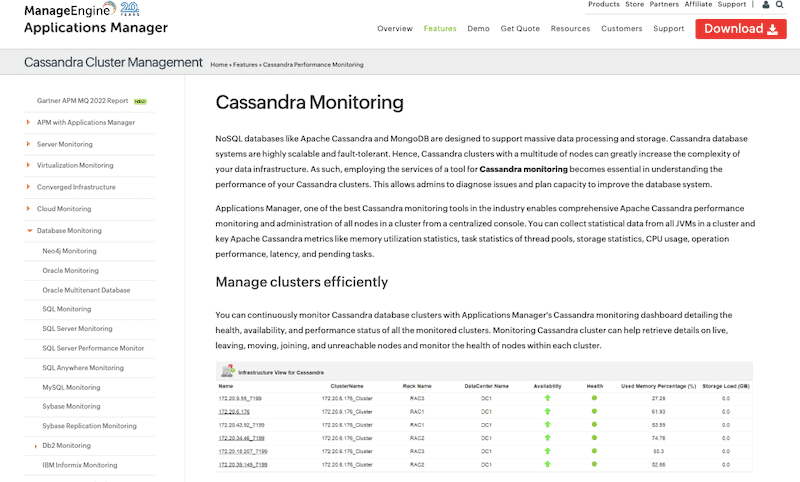800x482 pixels.
Task: Open Oracle Multitenant Database link
Action: pyautogui.click(x=86, y=290)
